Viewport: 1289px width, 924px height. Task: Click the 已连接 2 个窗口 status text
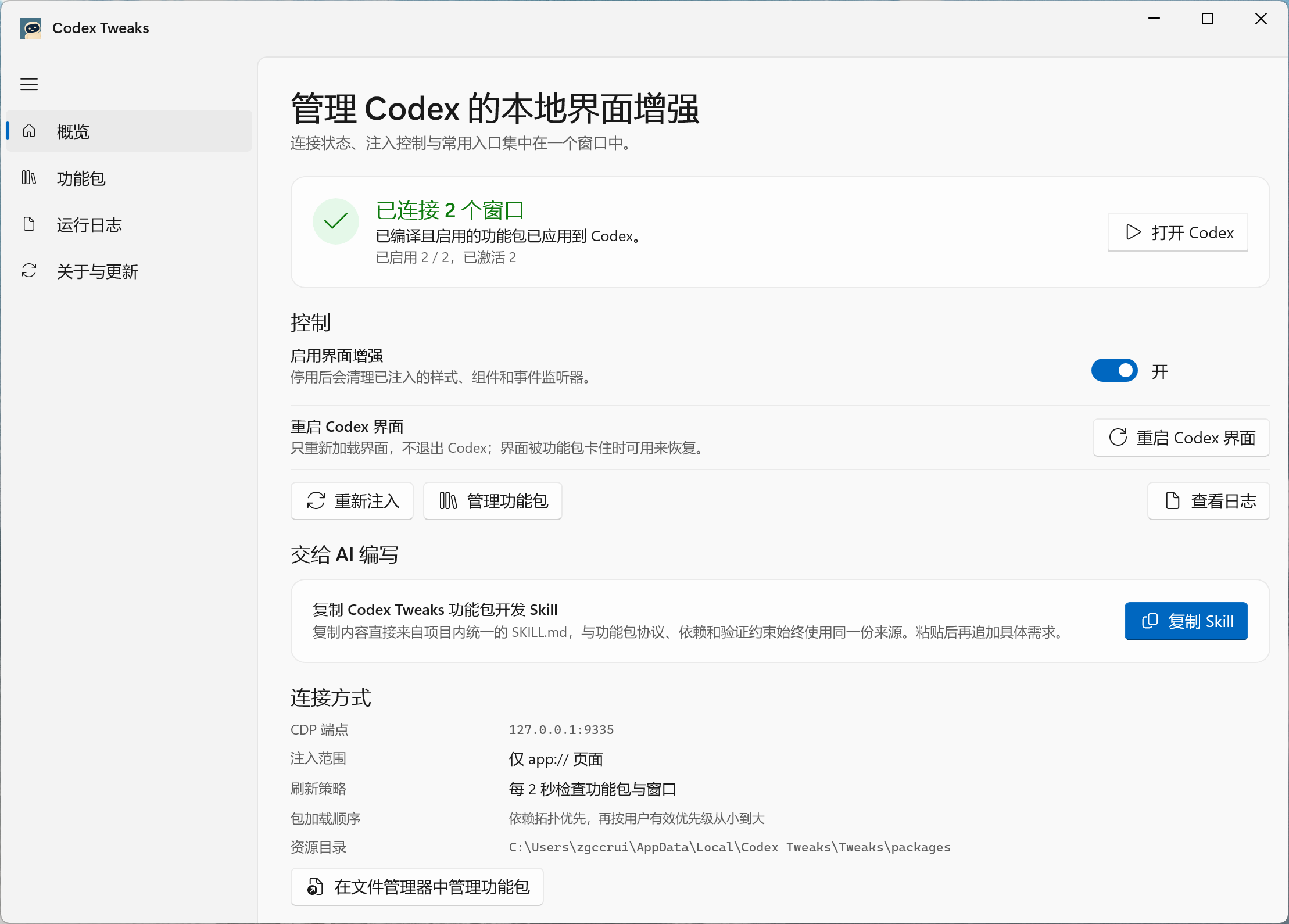[x=450, y=210]
